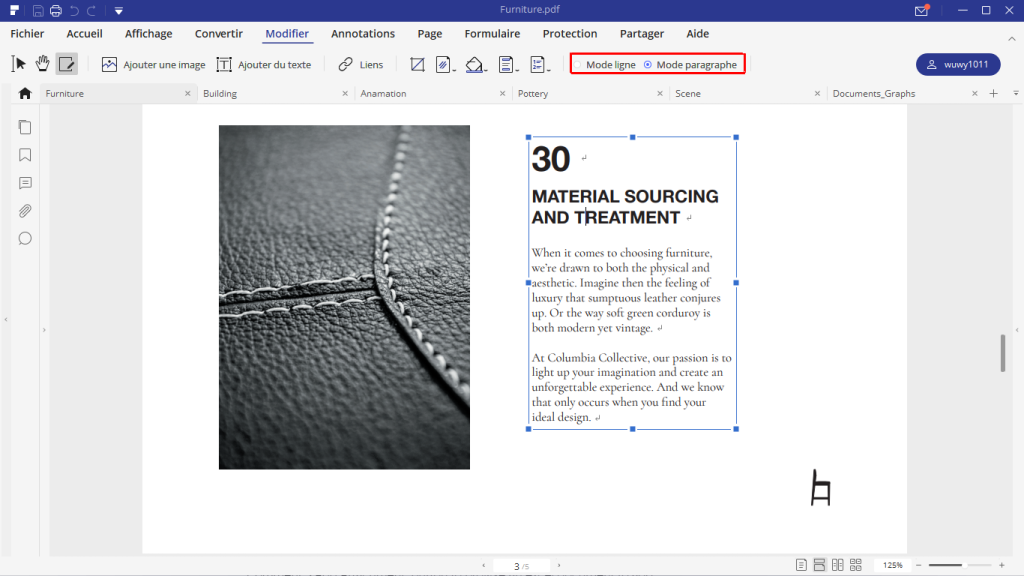Open the quick access toolbar dropdown
1024x576 pixels.
tap(118, 10)
